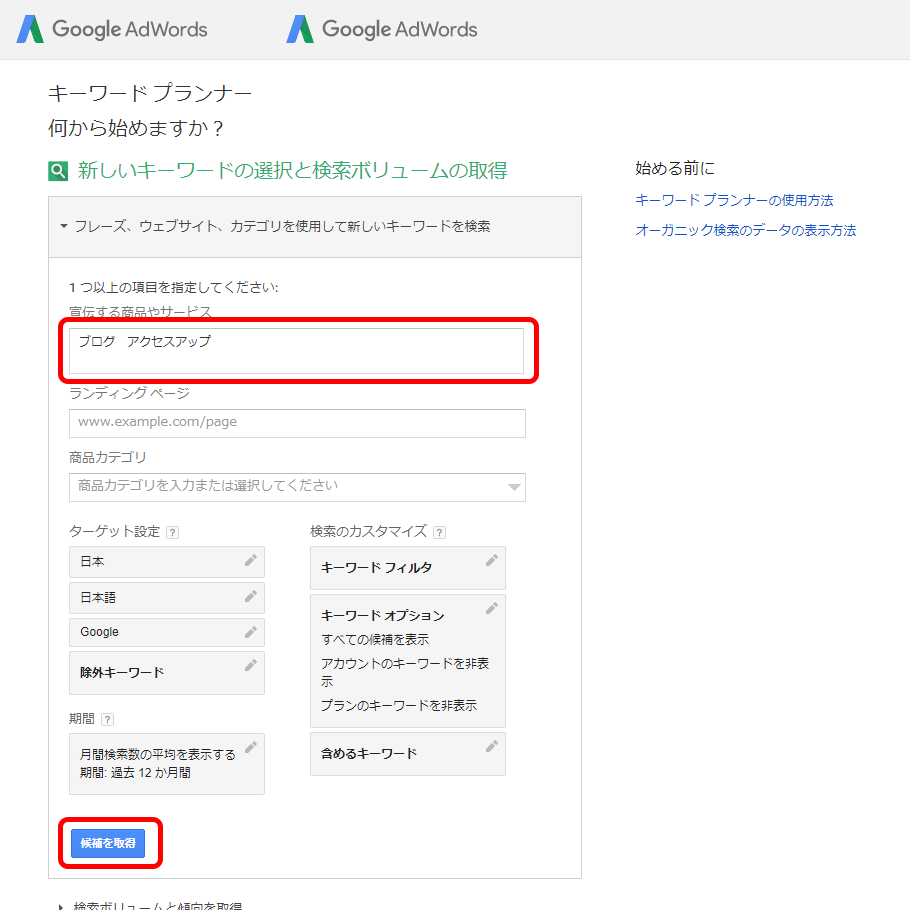Click the green magnifier search icon
910x910 pixels.
[x=58, y=171]
